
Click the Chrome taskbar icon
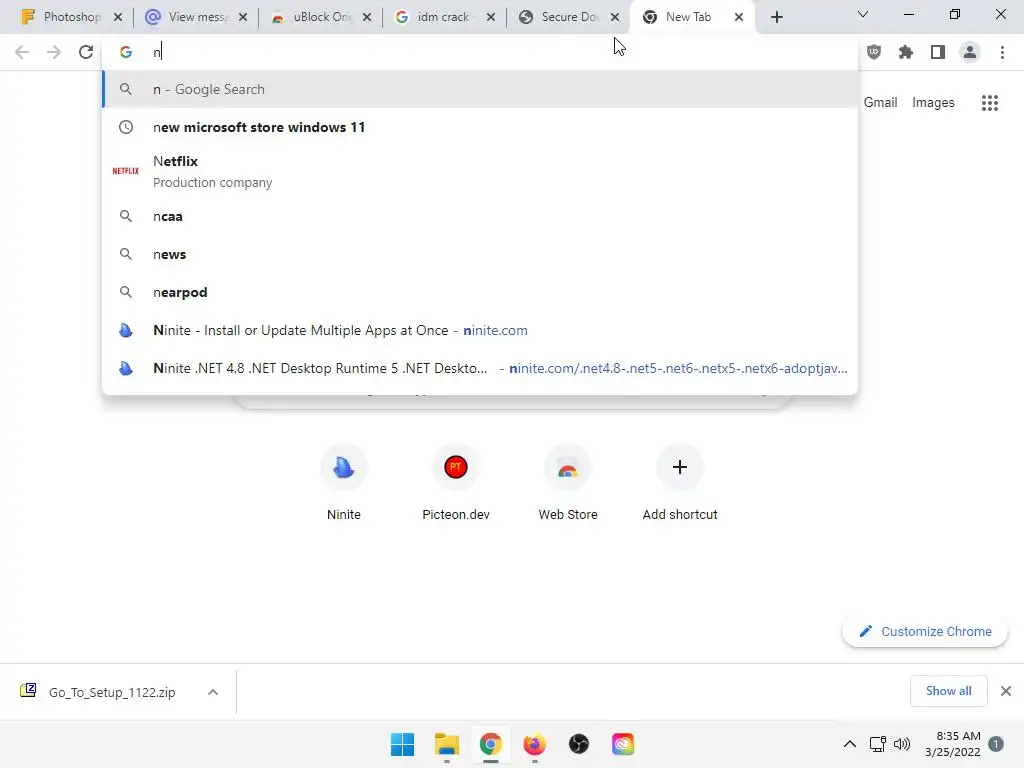click(x=490, y=744)
